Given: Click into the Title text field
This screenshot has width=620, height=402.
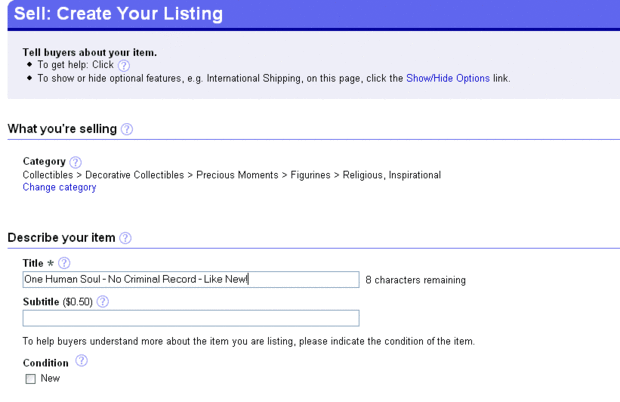Looking at the screenshot, I should (190, 280).
